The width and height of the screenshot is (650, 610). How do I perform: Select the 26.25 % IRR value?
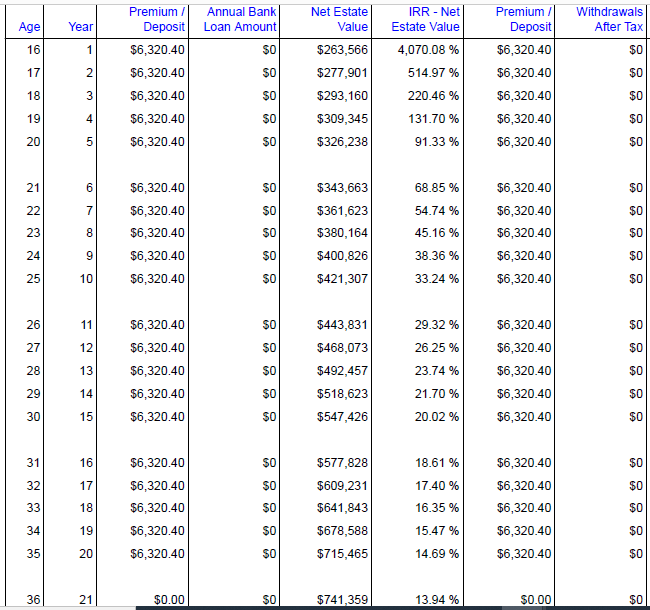(437, 348)
